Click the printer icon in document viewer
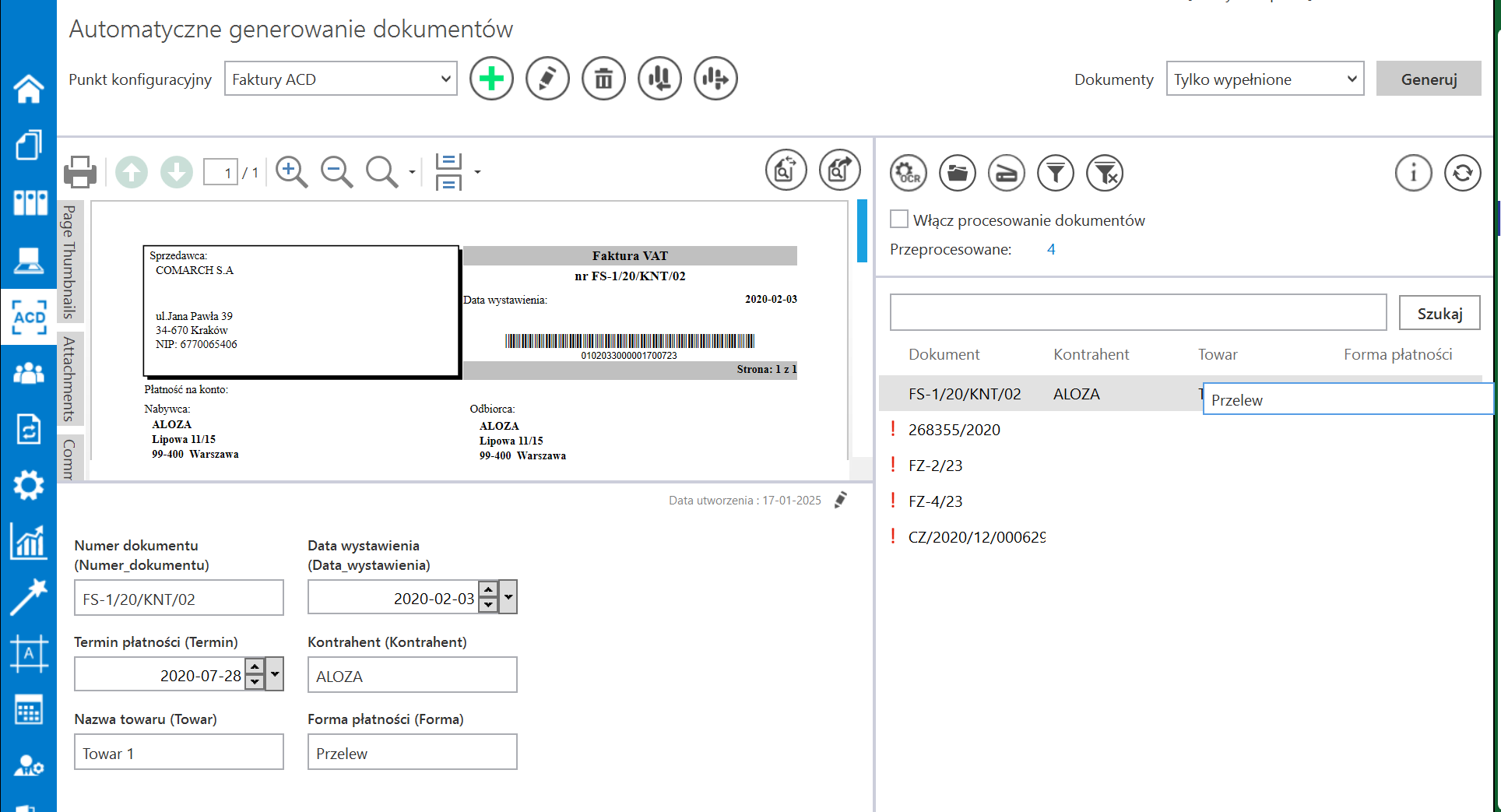The width and height of the screenshot is (1501, 812). click(x=79, y=171)
